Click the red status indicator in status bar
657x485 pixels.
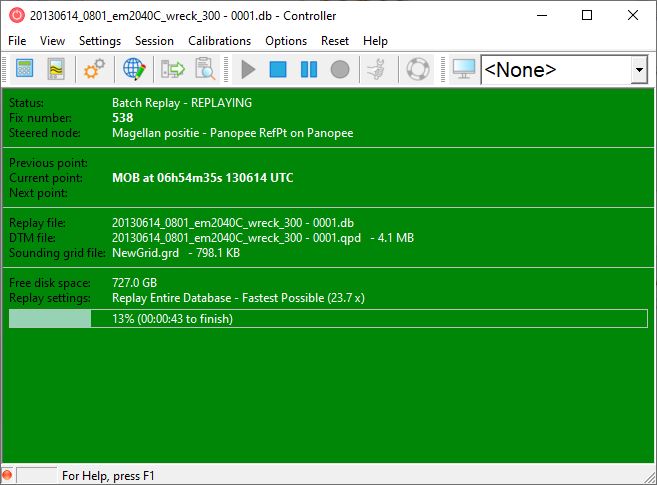(x=7, y=476)
